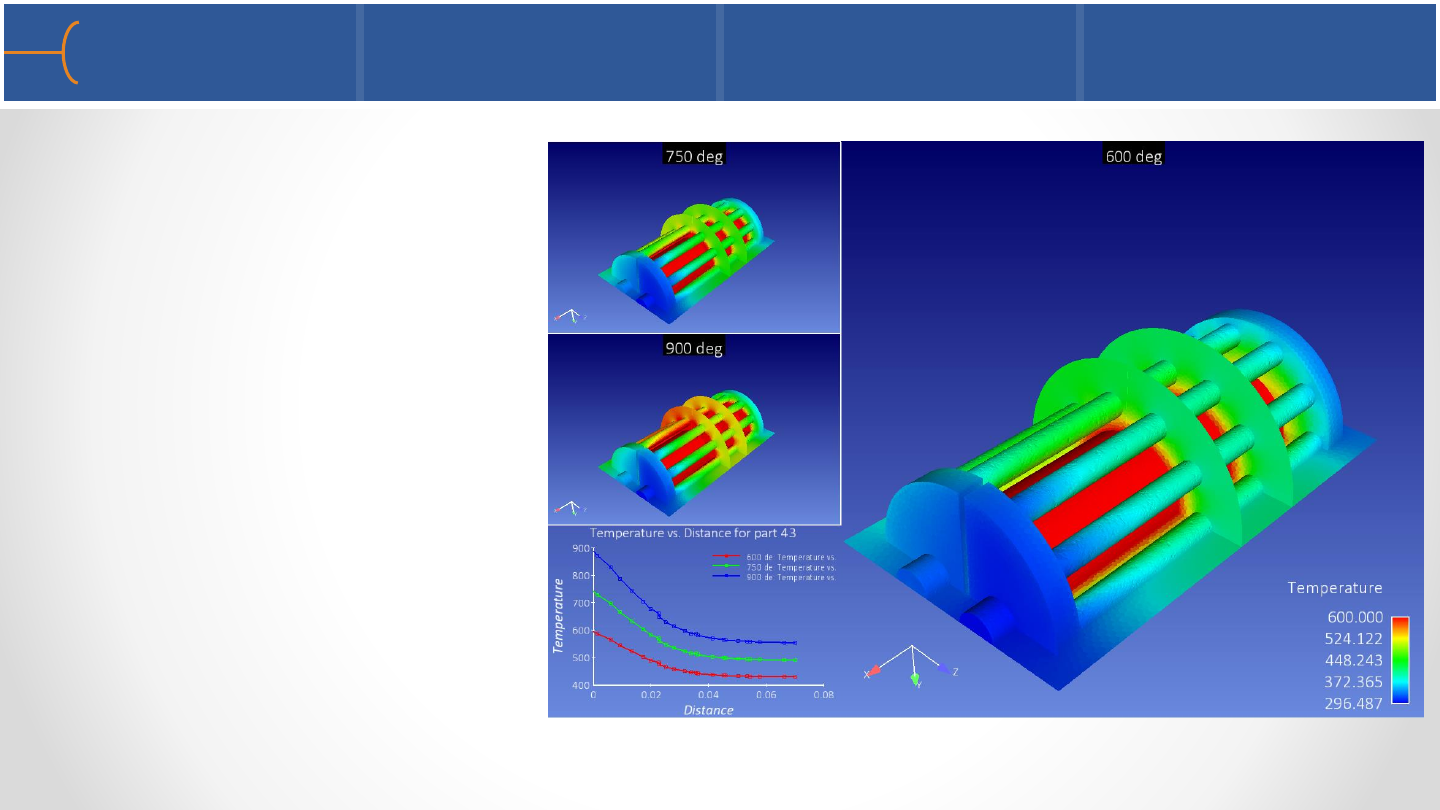Click the "750 deg" label
The width and height of the screenshot is (1440, 810).
click(x=694, y=155)
